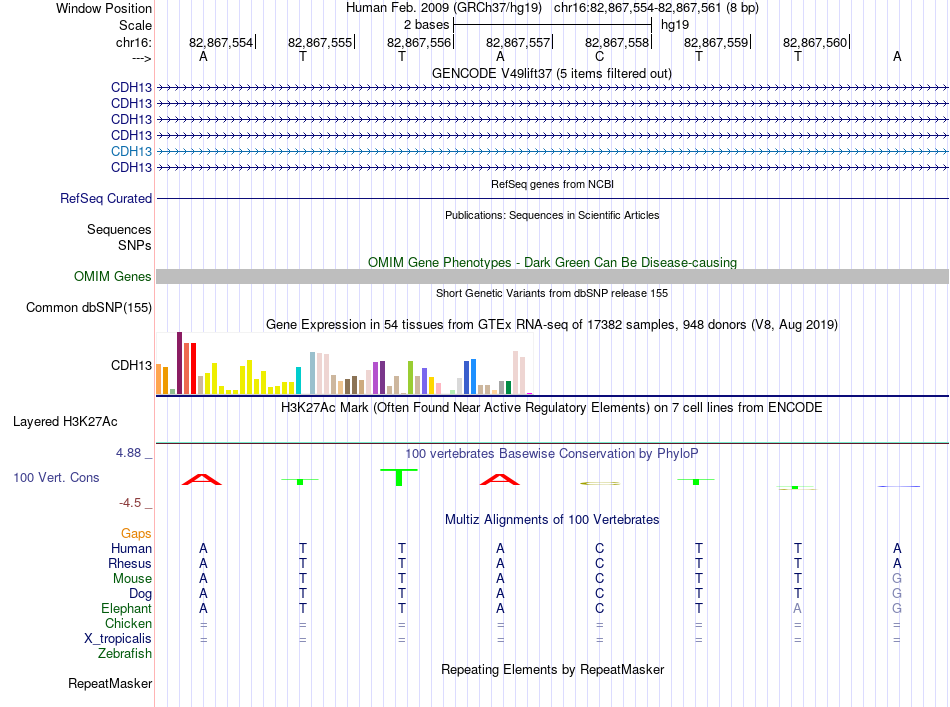
Task: Open the RefSeq Curated track label
Action: click(106, 199)
